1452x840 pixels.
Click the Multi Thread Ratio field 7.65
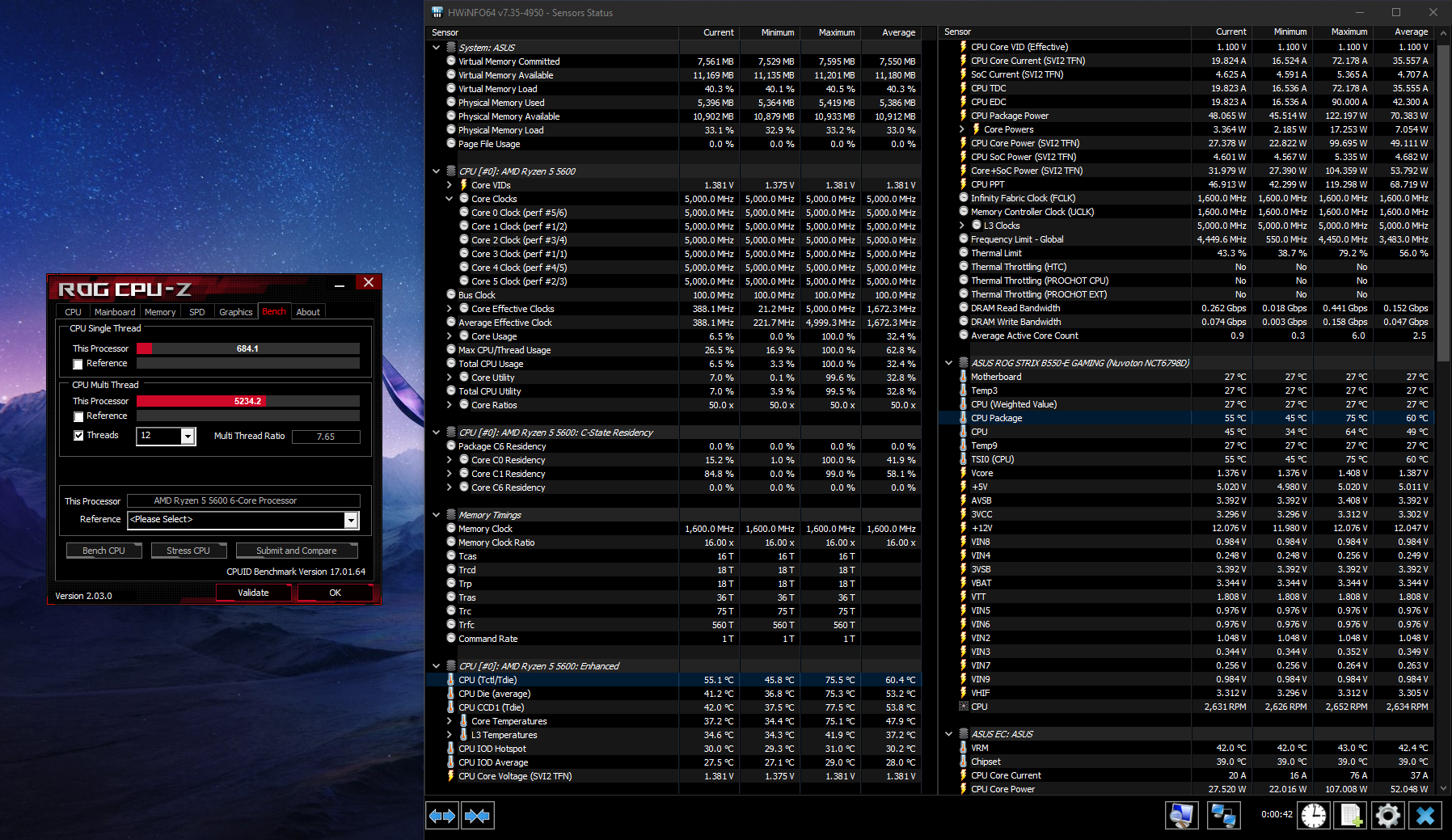326,437
